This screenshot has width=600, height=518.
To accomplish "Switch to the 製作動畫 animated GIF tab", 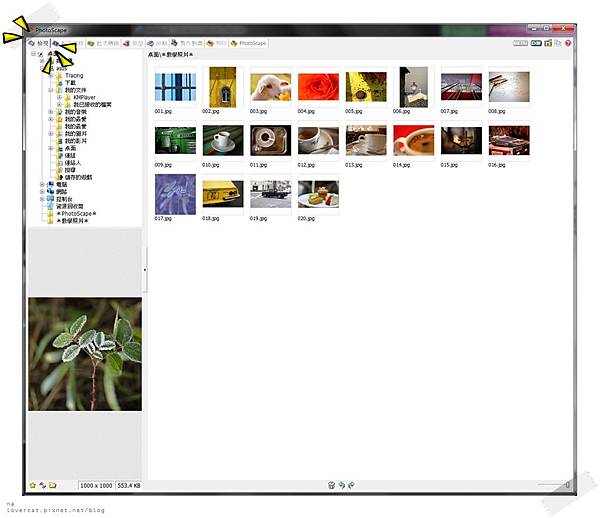I will pos(187,44).
